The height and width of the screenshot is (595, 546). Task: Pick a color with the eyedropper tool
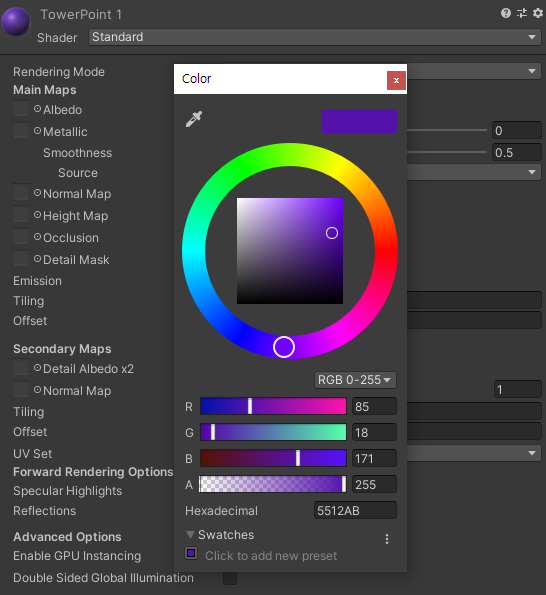(194, 120)
